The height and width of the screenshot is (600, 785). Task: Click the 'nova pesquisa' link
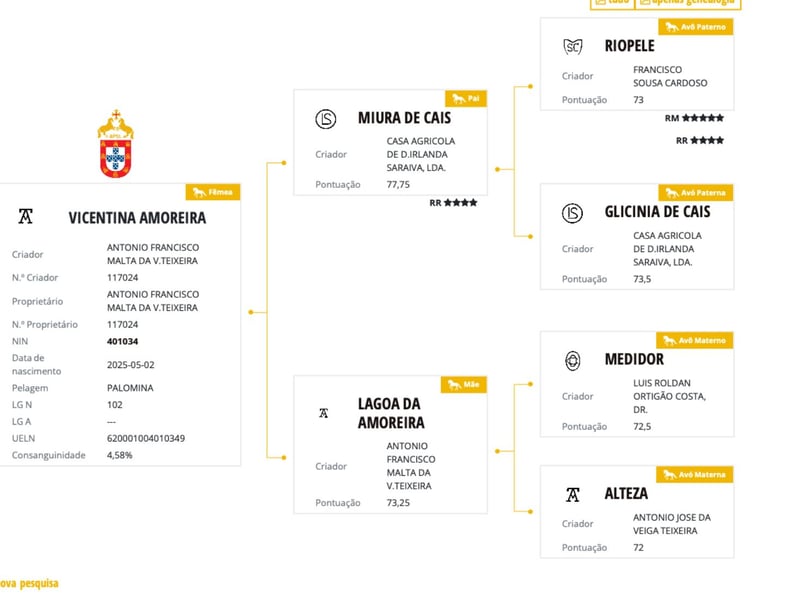(29, 583)
